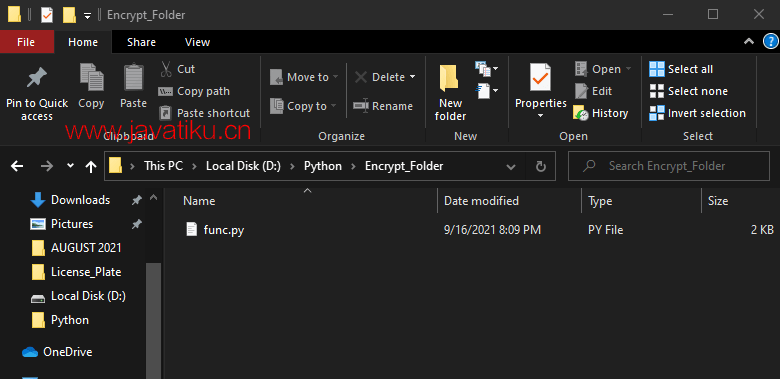780x379 pixels.
Task: Click the Paste clipboard icon
Action: pos(133,77)
